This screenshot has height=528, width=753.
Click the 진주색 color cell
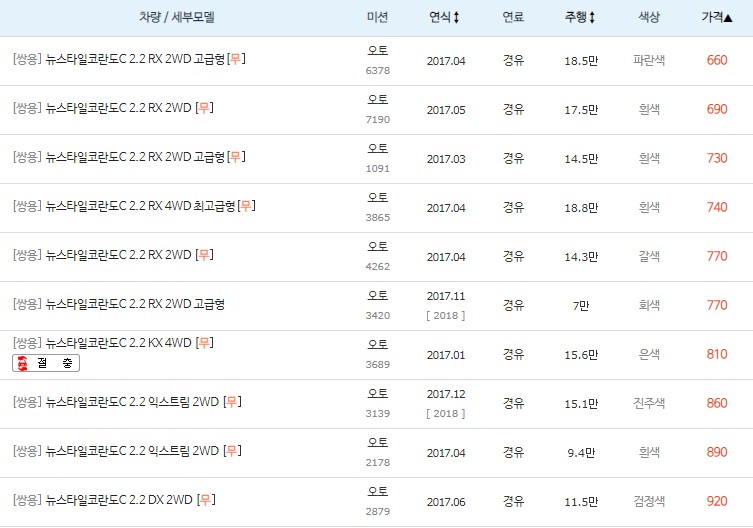coord(649,404)
